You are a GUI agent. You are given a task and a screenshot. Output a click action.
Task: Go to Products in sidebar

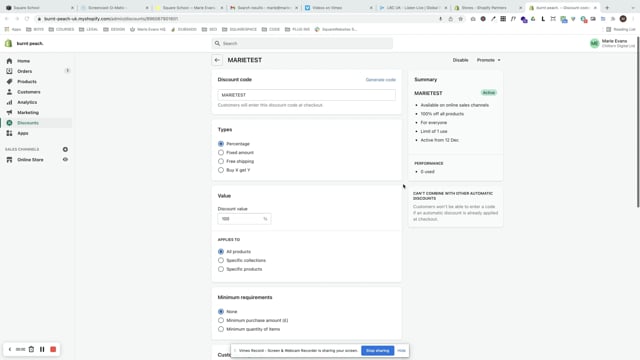click(x=27, y=82)
